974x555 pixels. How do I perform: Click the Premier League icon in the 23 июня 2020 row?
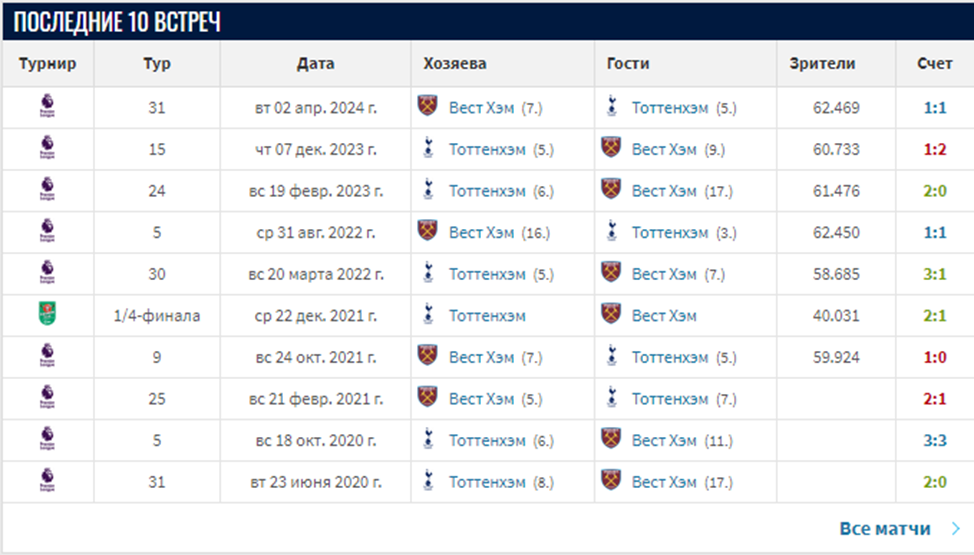(x=47, y=481)
